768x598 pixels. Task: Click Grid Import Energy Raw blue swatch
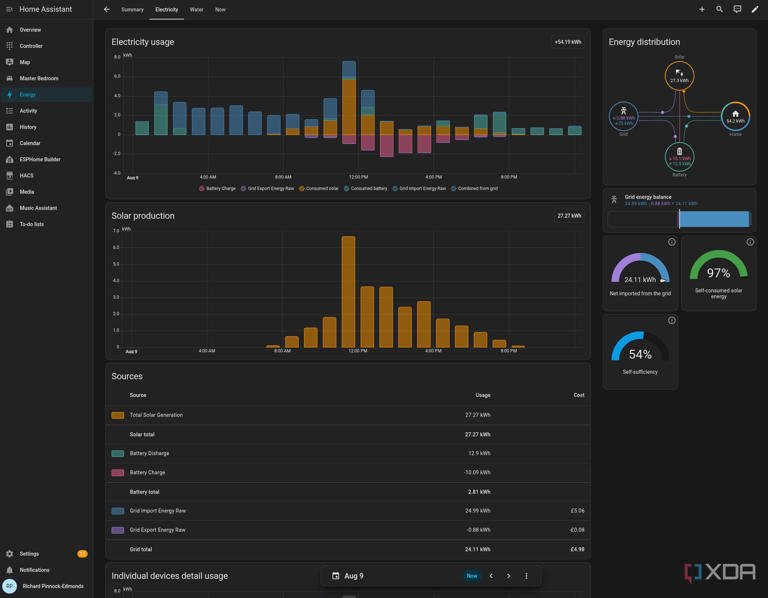point(118,511)
